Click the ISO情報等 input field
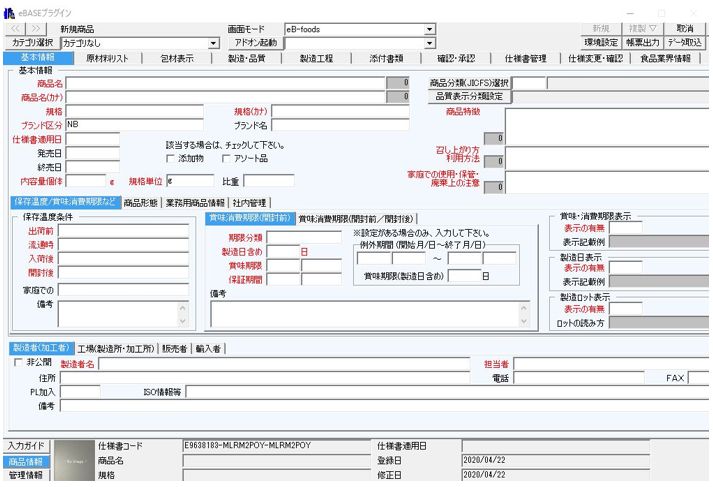The image size is (713, 487). tap(447, 392)
